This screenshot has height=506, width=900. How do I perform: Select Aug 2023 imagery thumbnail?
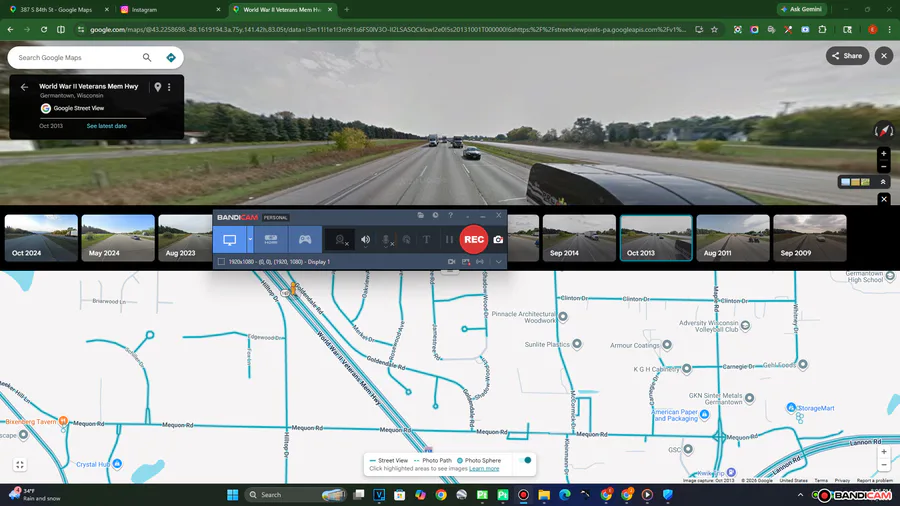point(185,238)
